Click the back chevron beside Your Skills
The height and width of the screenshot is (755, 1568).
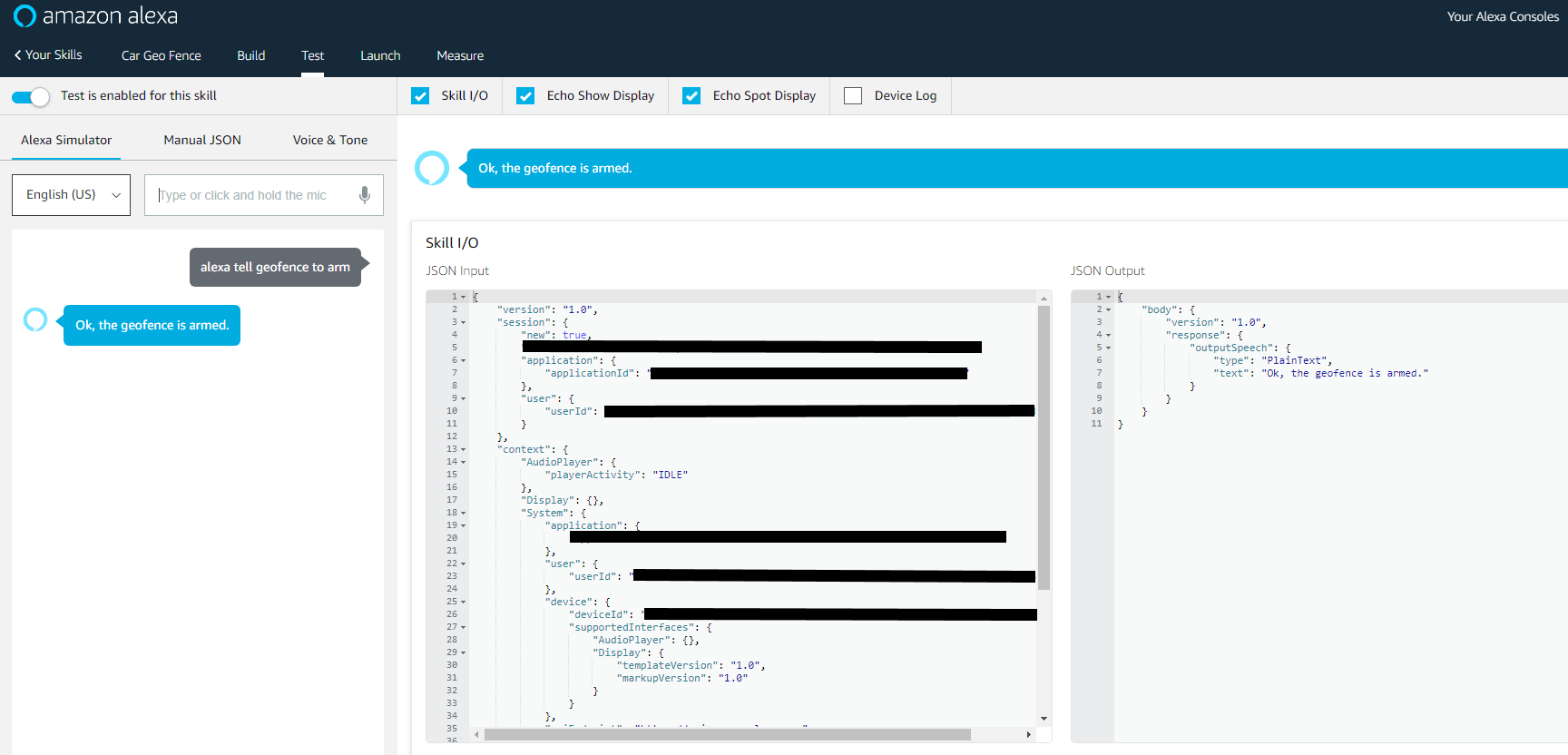point(17,55)
